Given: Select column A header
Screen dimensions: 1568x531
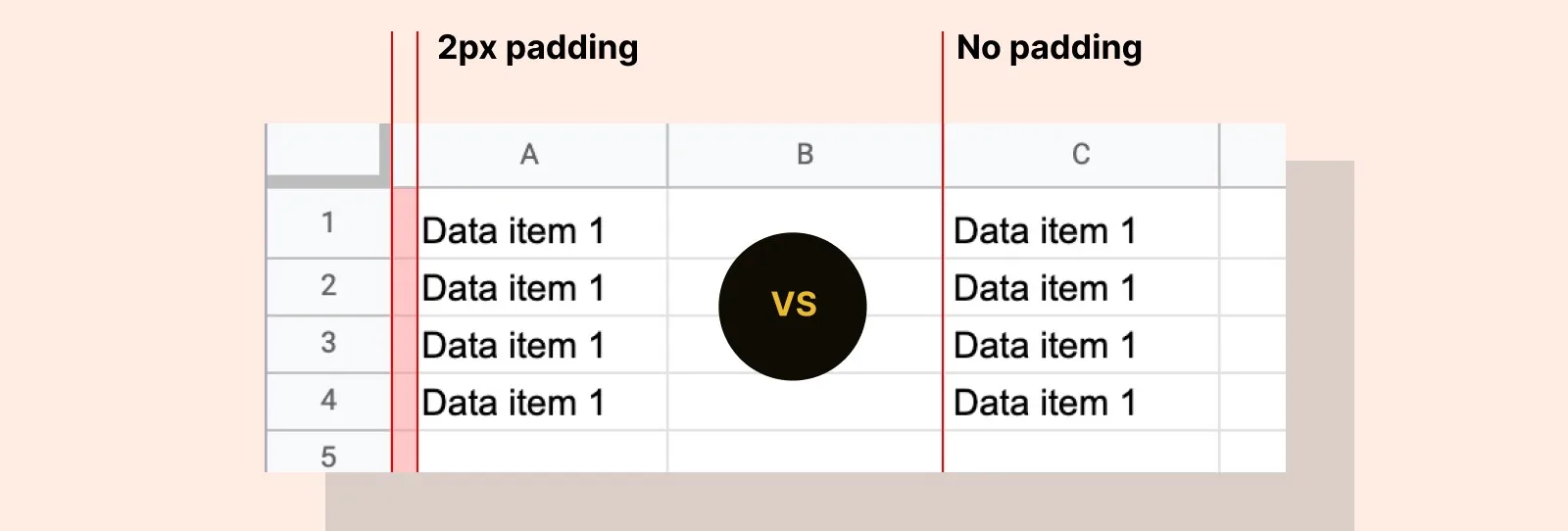Looking at the screenshot, I should tap(529, 155).
